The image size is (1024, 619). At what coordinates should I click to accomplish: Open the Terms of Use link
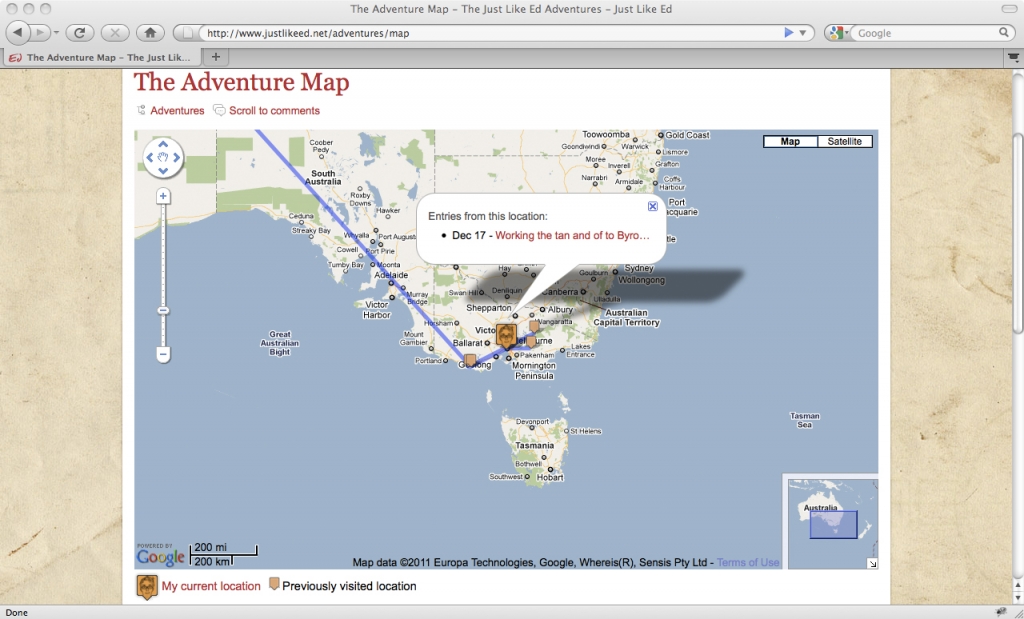748,562
